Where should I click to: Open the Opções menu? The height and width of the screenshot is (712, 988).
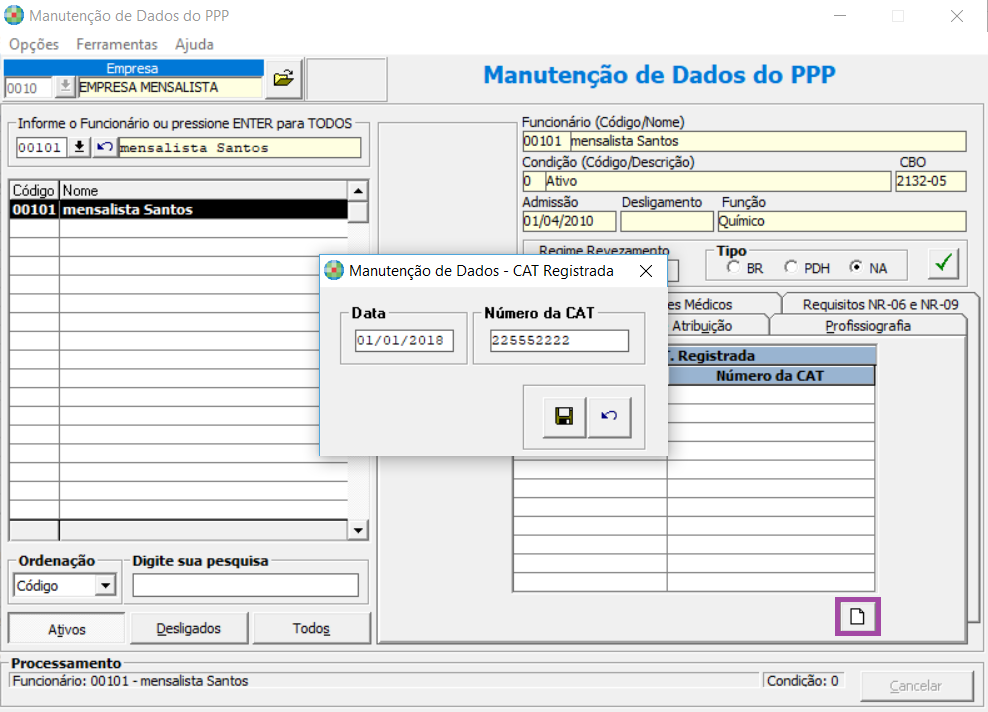34,44
